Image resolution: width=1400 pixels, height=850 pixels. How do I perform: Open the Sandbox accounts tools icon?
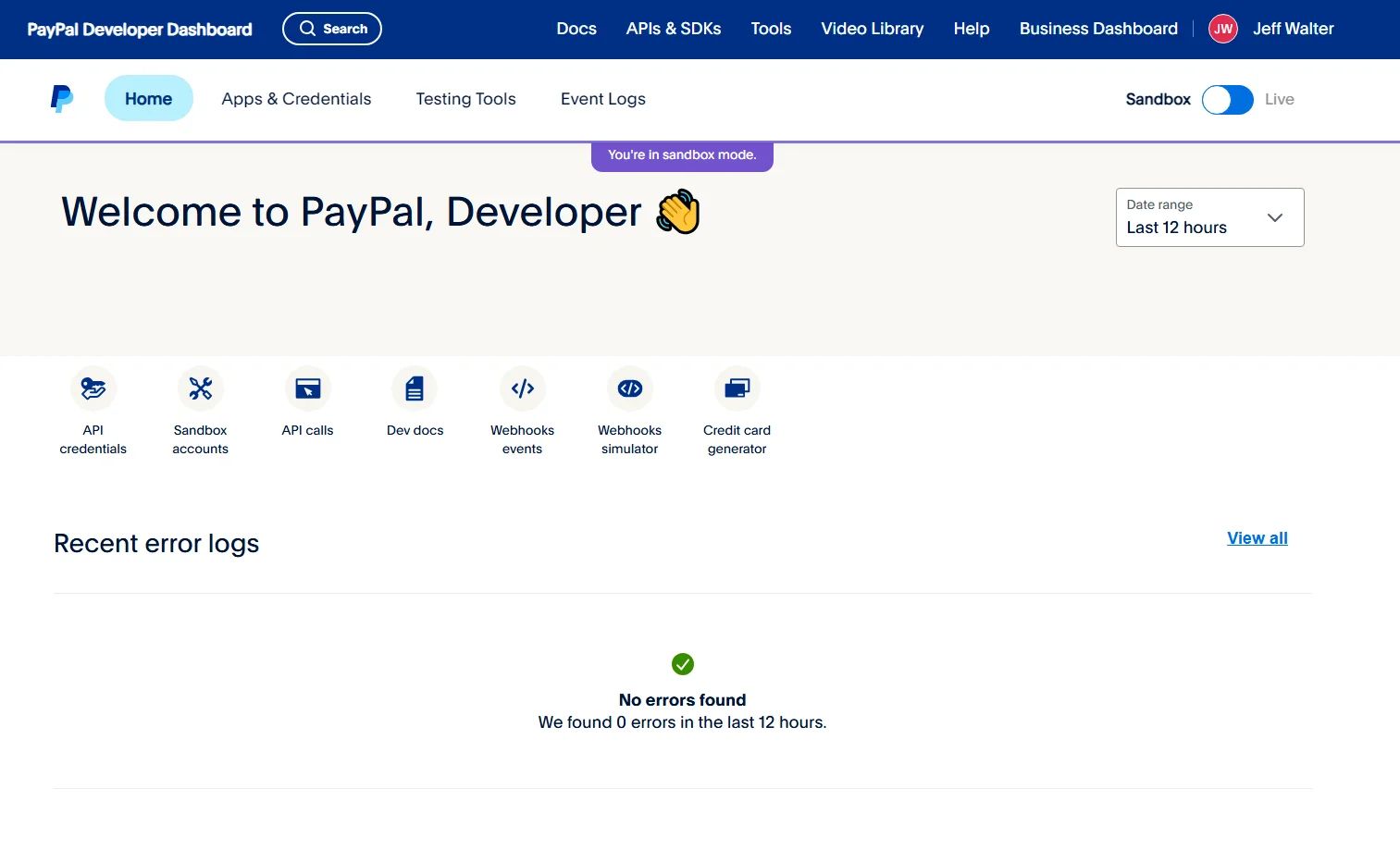[200, 389]
